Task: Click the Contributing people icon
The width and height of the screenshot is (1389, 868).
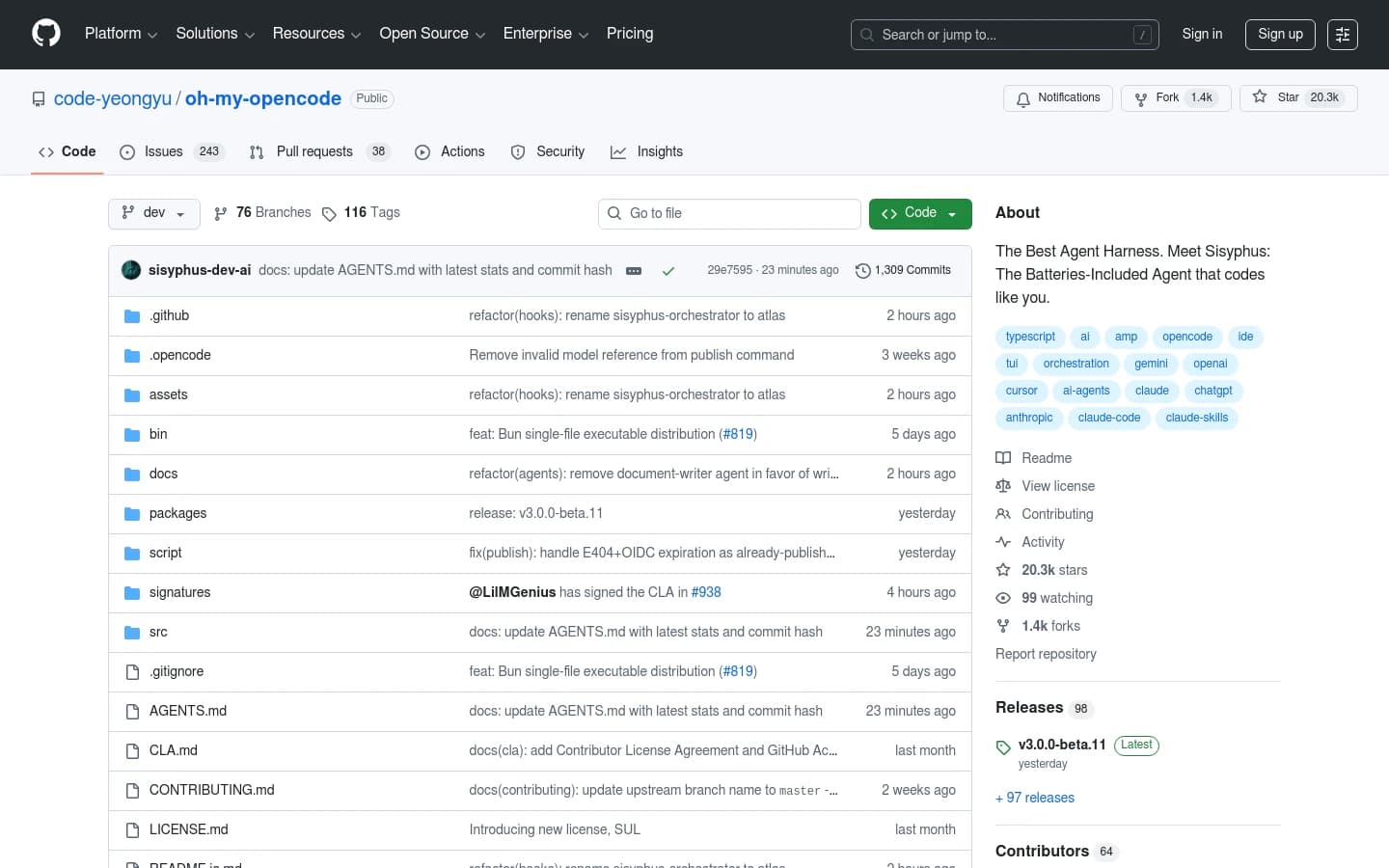Action: click(x=1003, y=514)
